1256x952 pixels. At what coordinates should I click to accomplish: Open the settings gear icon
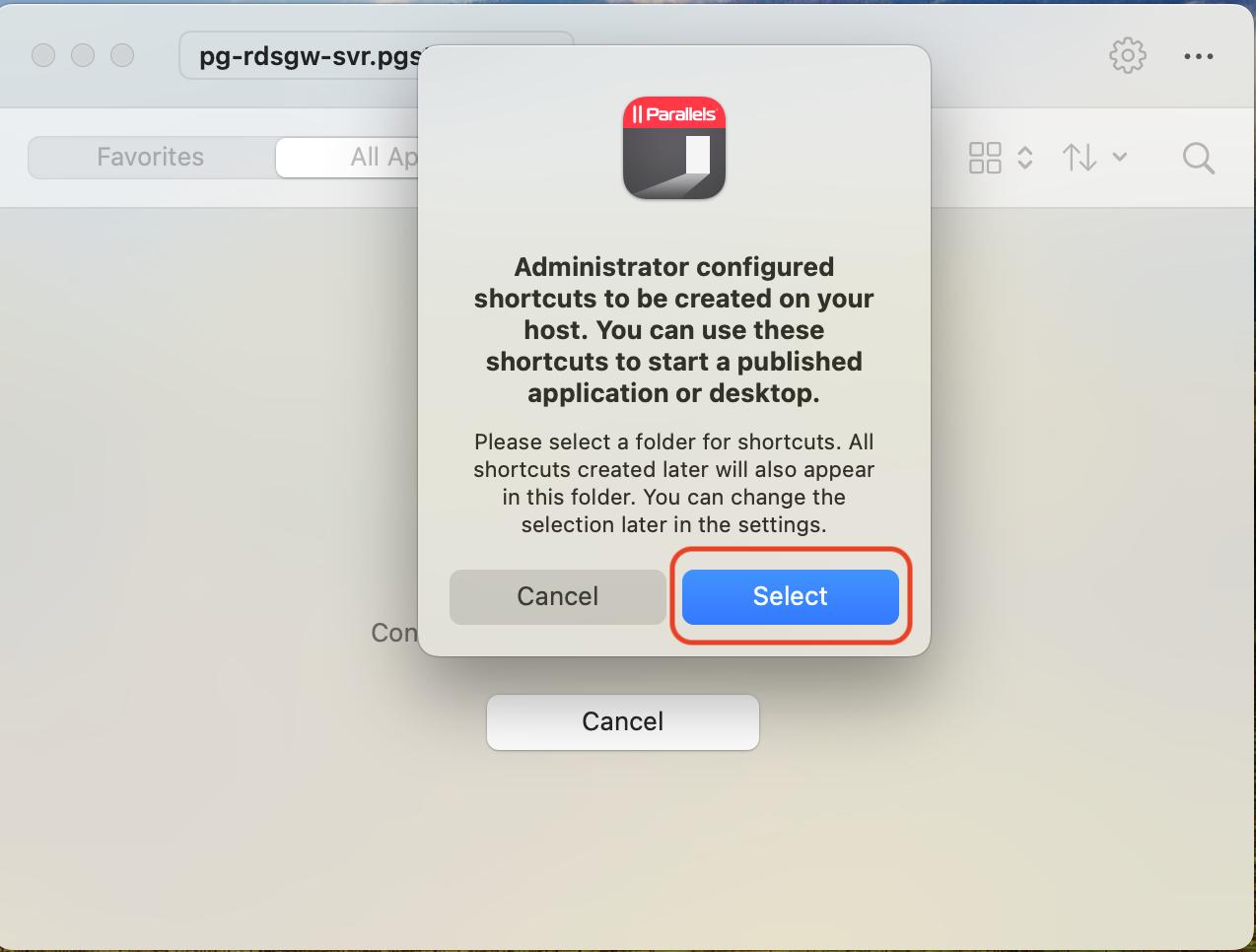[x=1128, y=56]
